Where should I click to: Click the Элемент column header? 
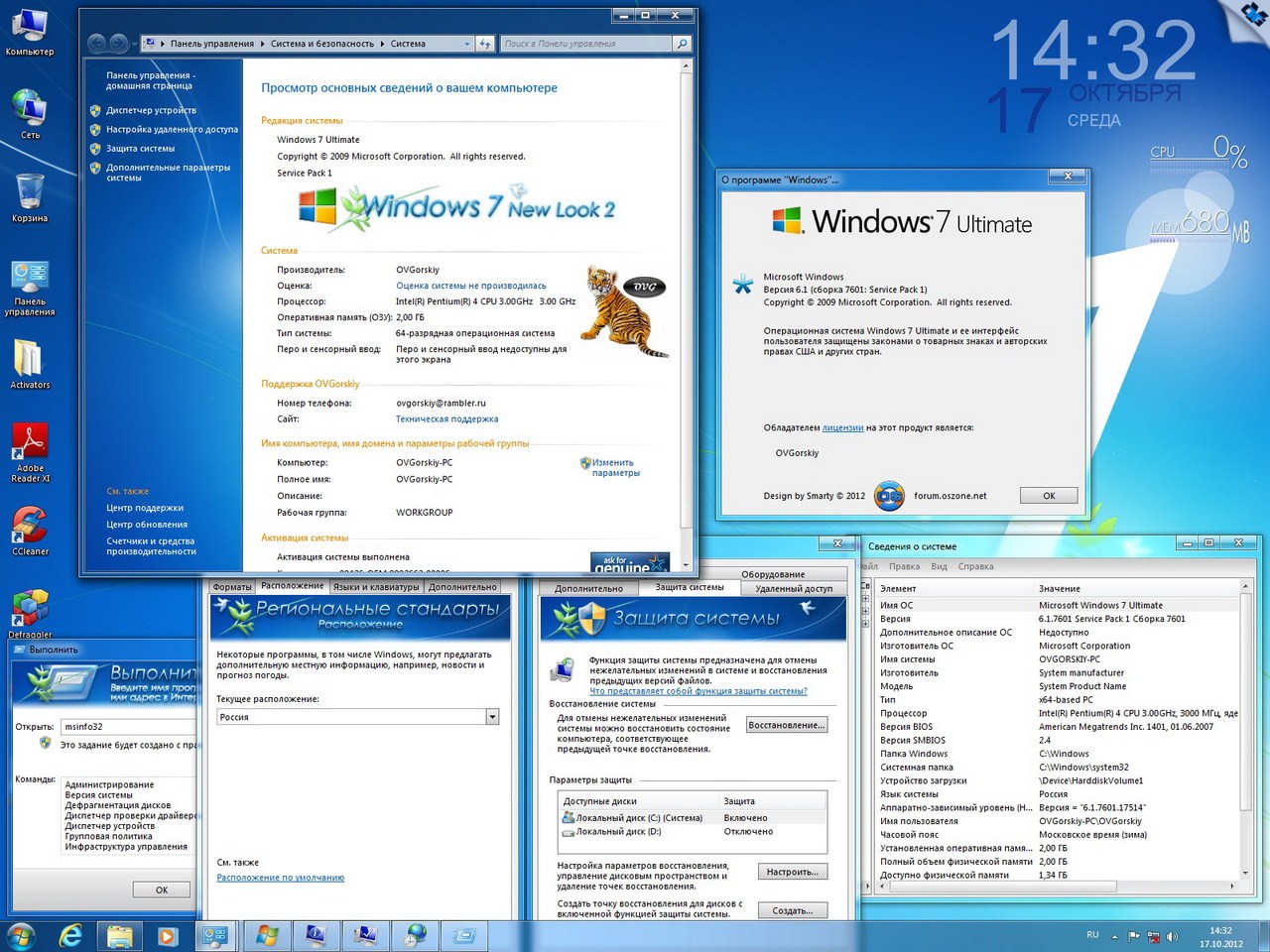(x=955, y=588)
